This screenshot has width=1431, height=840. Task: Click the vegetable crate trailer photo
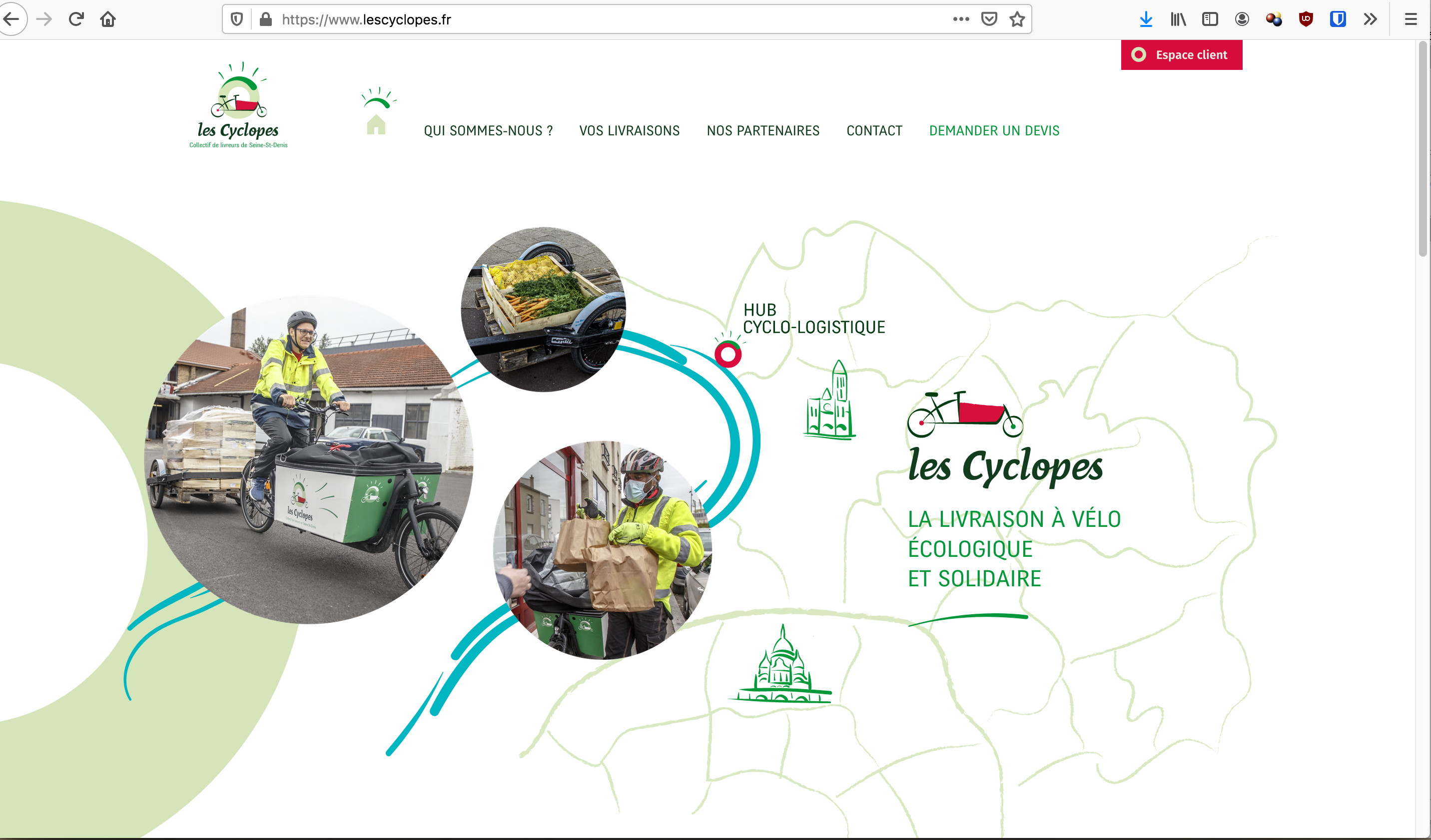544,309
